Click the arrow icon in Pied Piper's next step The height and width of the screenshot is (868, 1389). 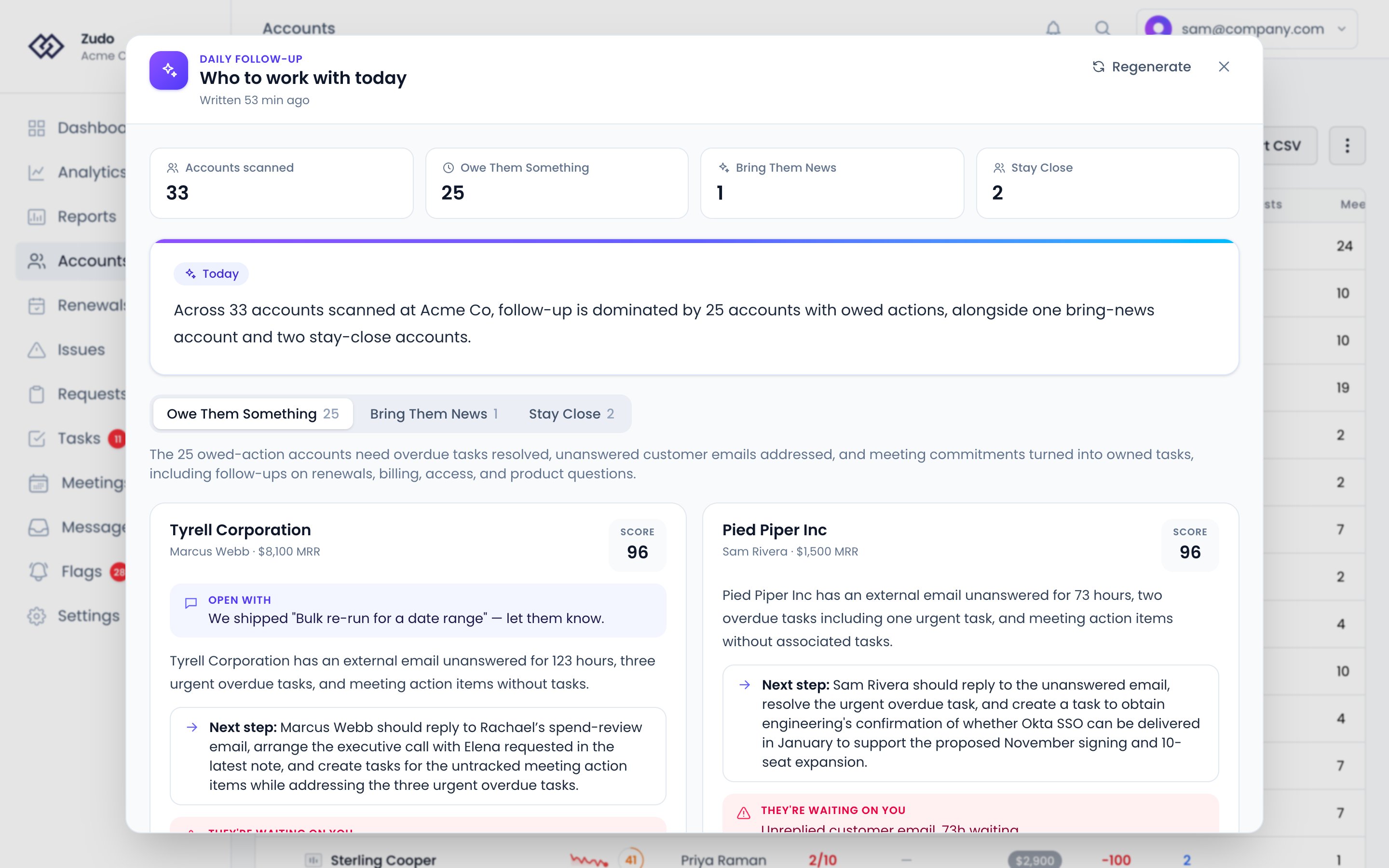click(x=745, y=685)
